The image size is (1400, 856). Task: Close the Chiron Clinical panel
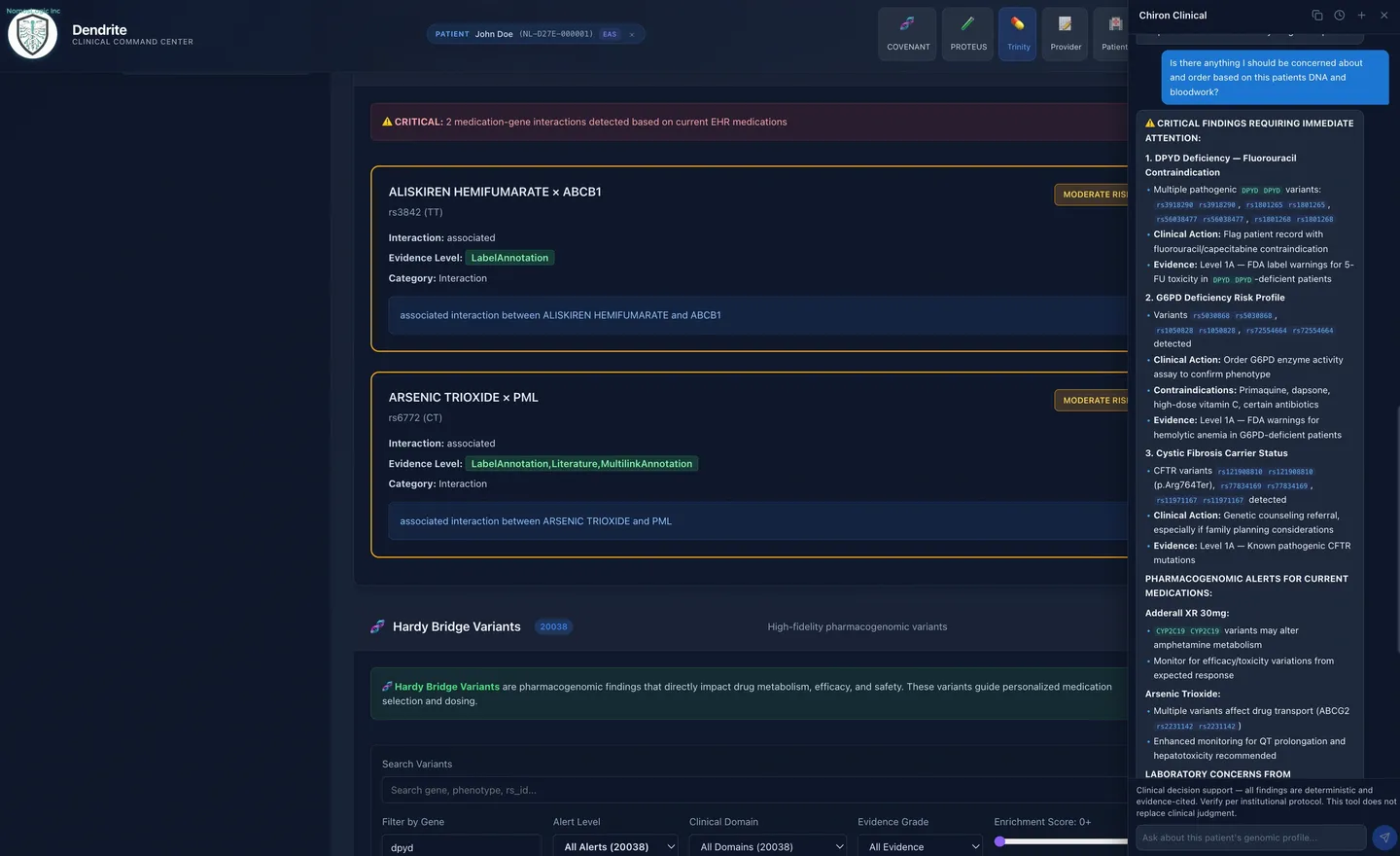click(x=1383, y=16)
